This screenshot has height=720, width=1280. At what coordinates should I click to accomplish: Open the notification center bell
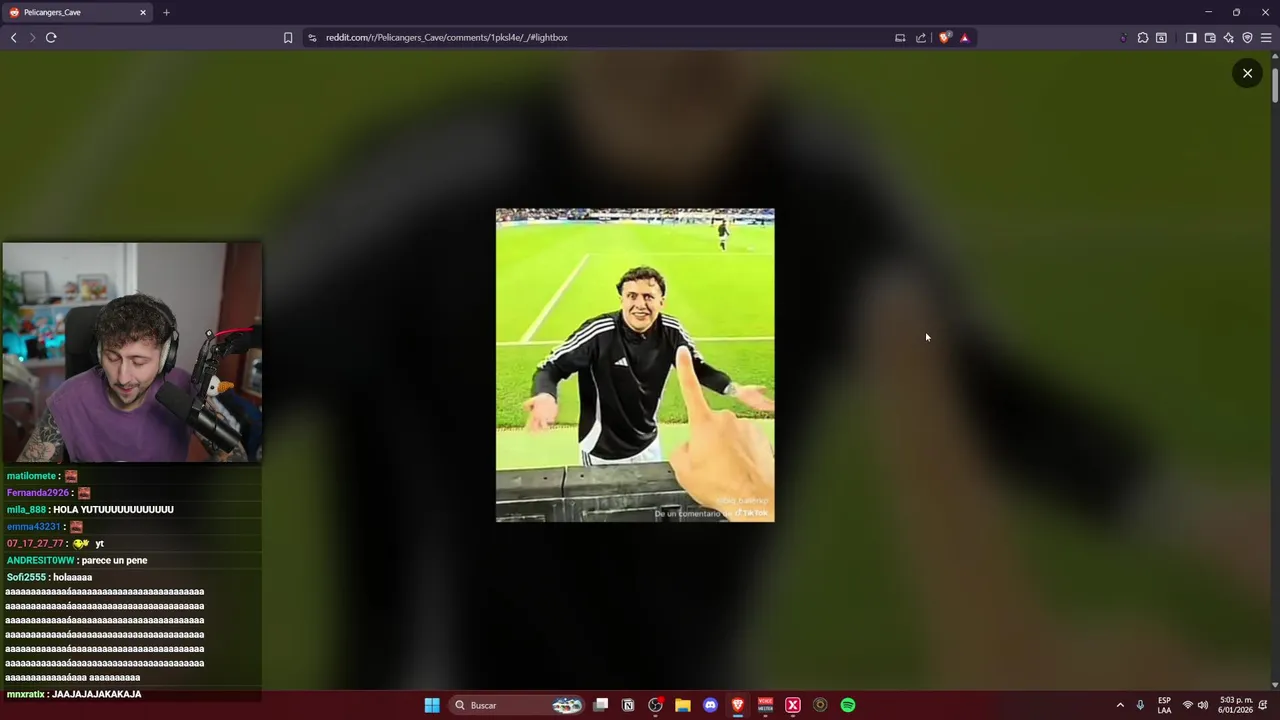point(1264,705)
